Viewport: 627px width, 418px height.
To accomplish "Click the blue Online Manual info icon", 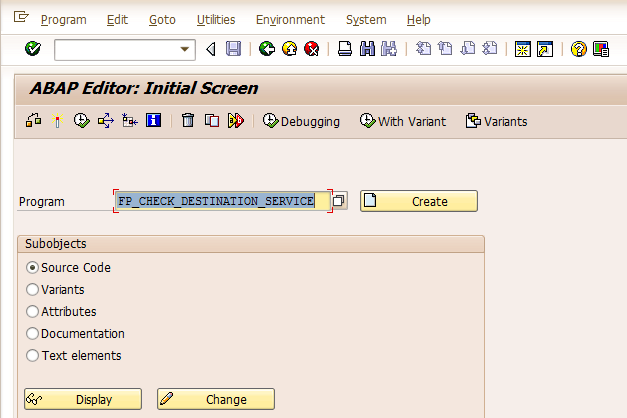I will point(154,120).
